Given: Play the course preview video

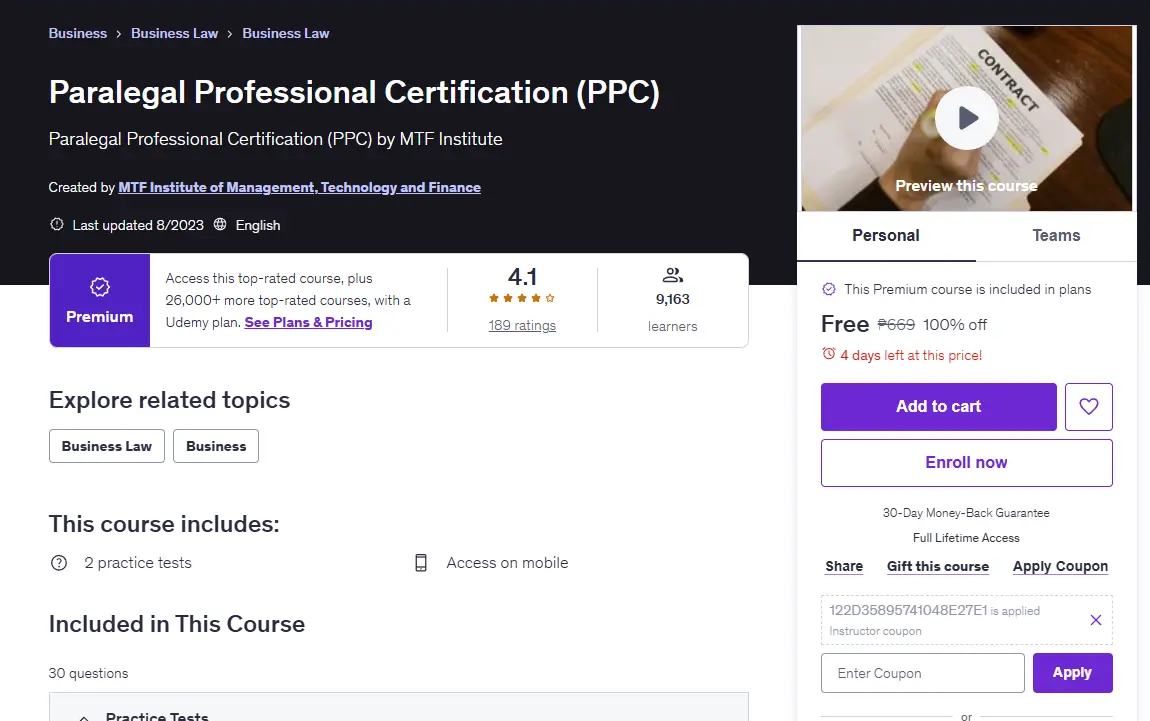Looking at the screenshot, I should click(x=966, y=118).
